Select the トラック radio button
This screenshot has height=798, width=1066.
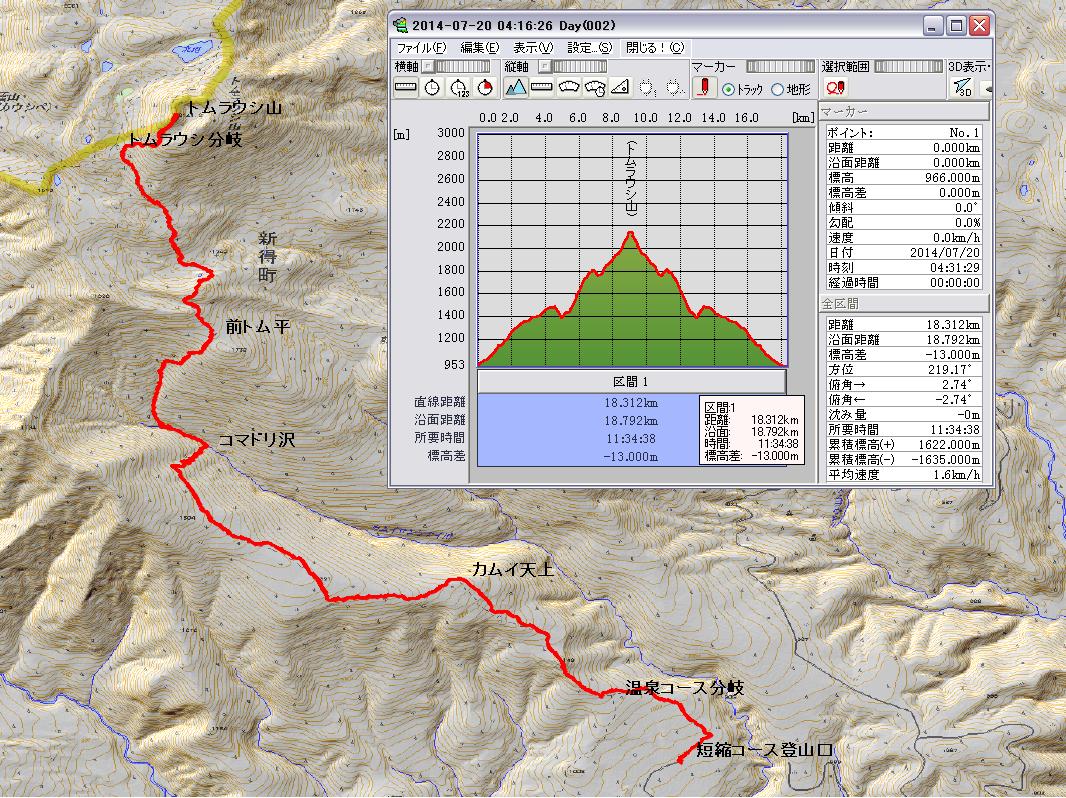click(728, 90)
